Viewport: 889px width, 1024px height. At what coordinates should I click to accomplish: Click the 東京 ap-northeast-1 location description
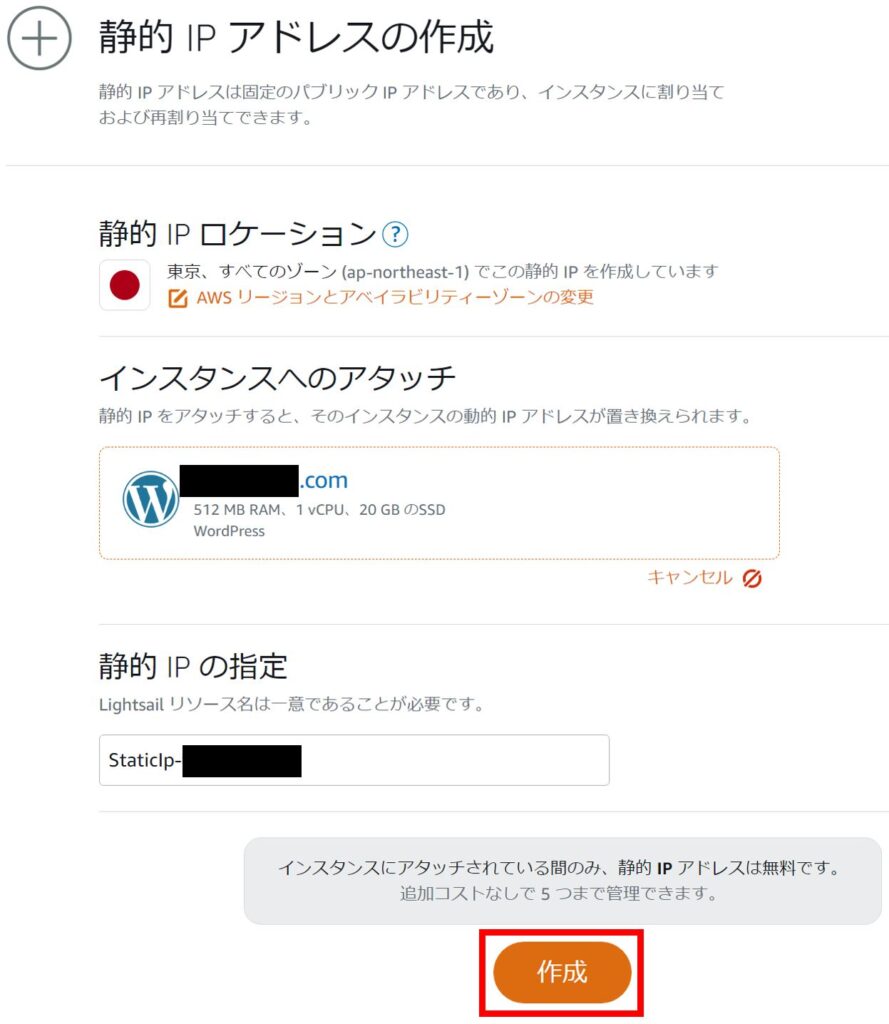tap(443, 271)
